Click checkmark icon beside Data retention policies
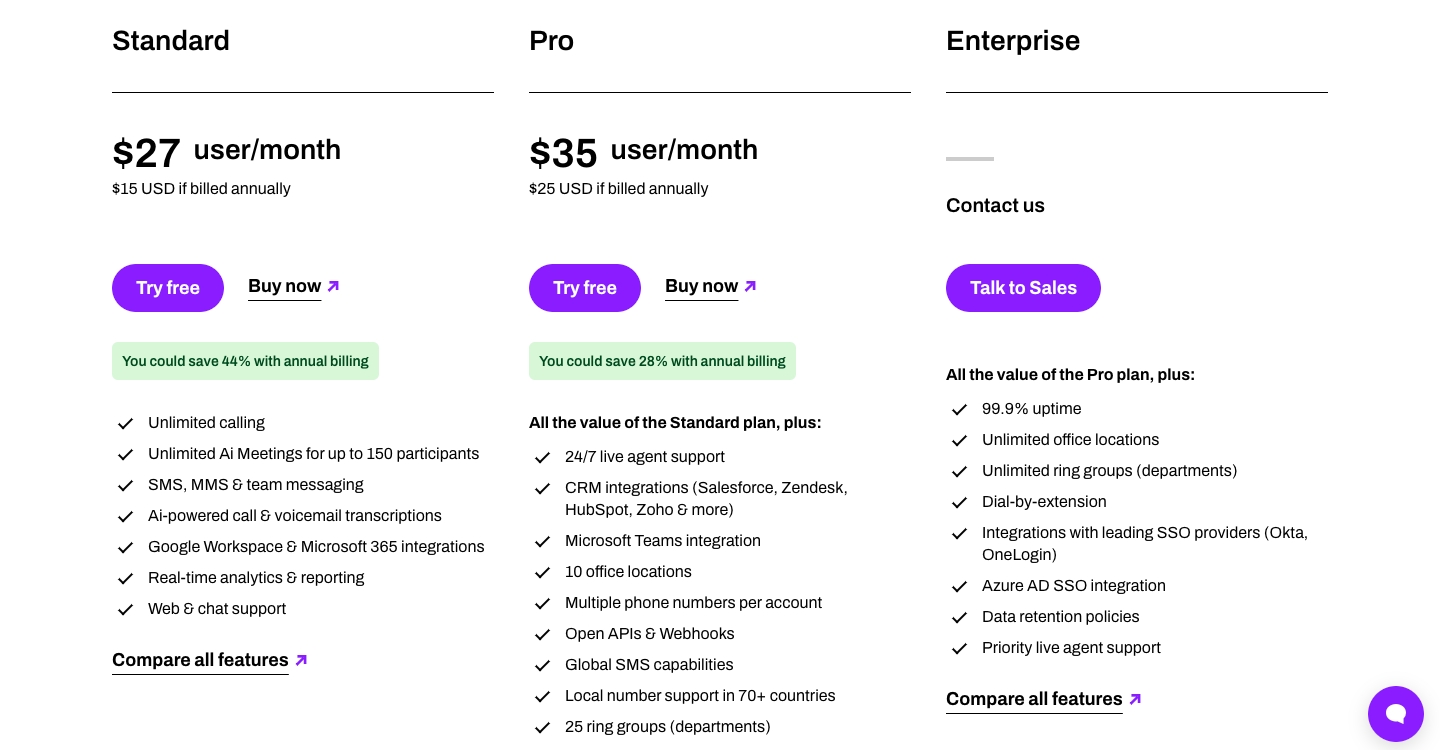 [960, 618]
